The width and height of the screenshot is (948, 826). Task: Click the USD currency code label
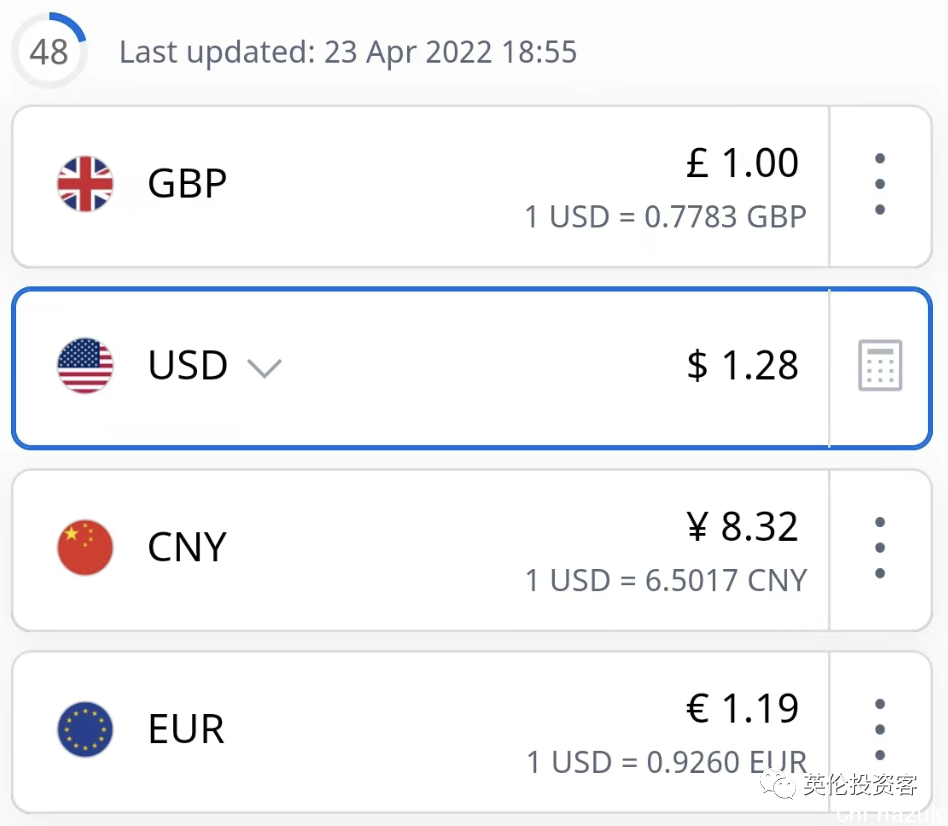(x=187, y=365)
